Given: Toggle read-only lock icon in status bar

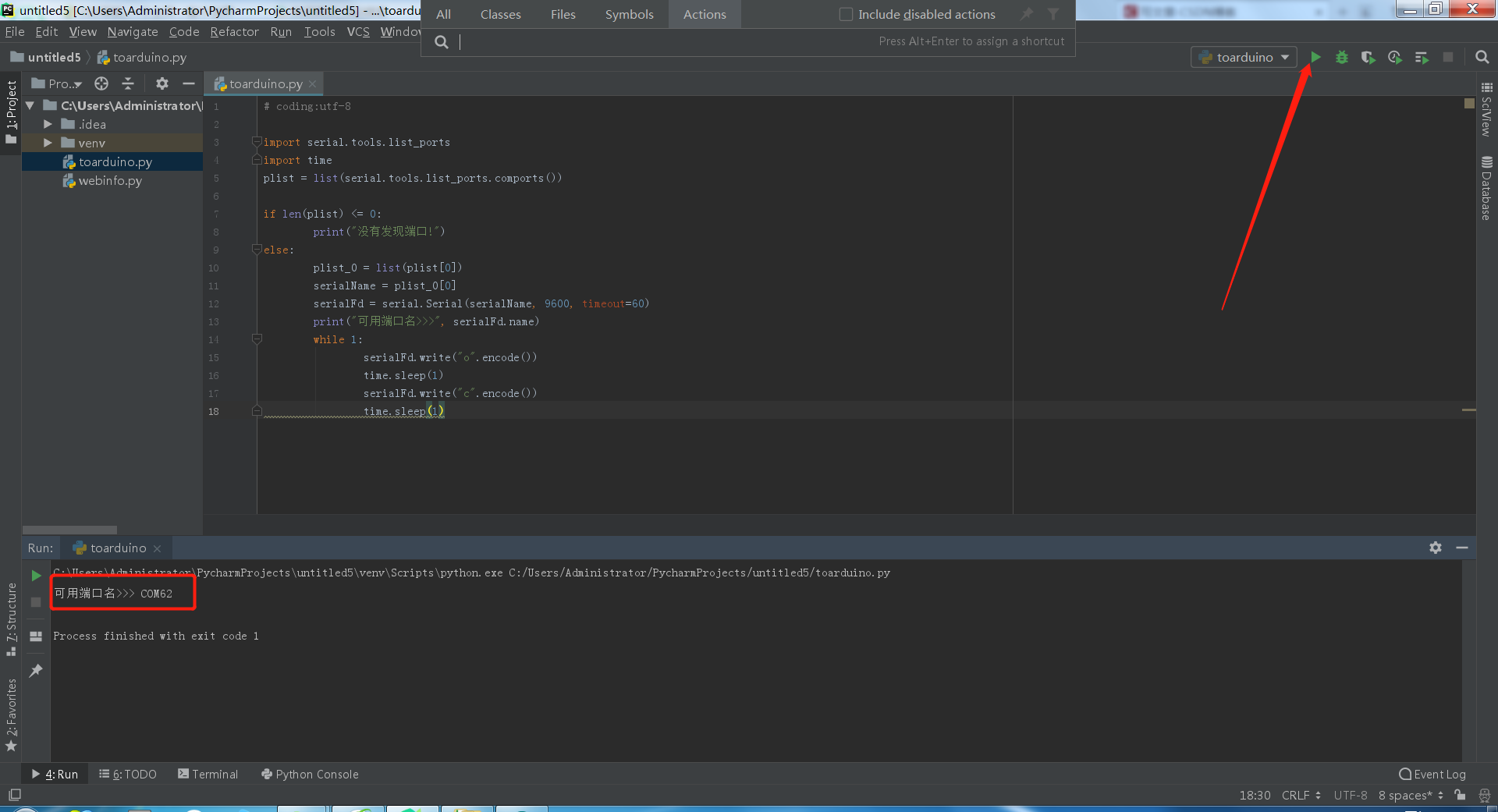Looking at the screenshot, I should click(1460, 795).
